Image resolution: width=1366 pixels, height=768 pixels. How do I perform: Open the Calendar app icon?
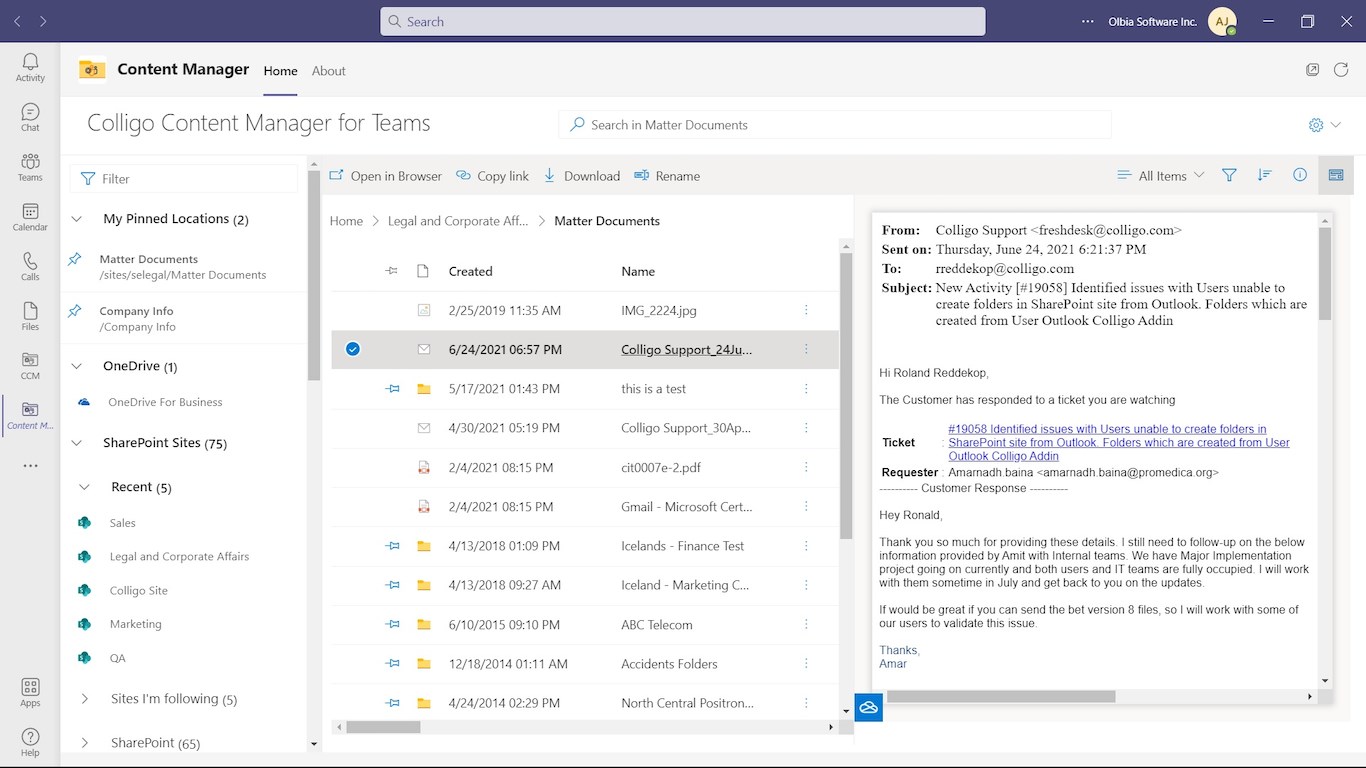[x=30, y=217]
